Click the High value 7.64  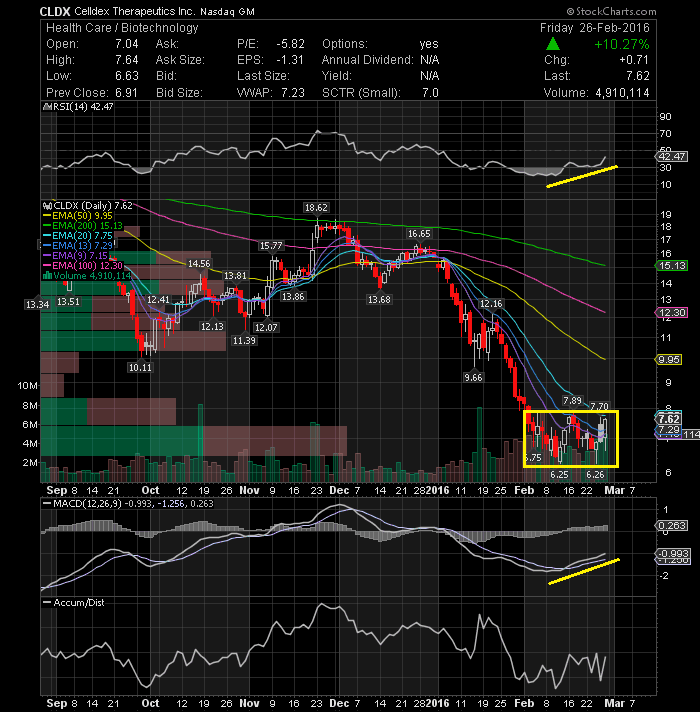pos(127,60)
